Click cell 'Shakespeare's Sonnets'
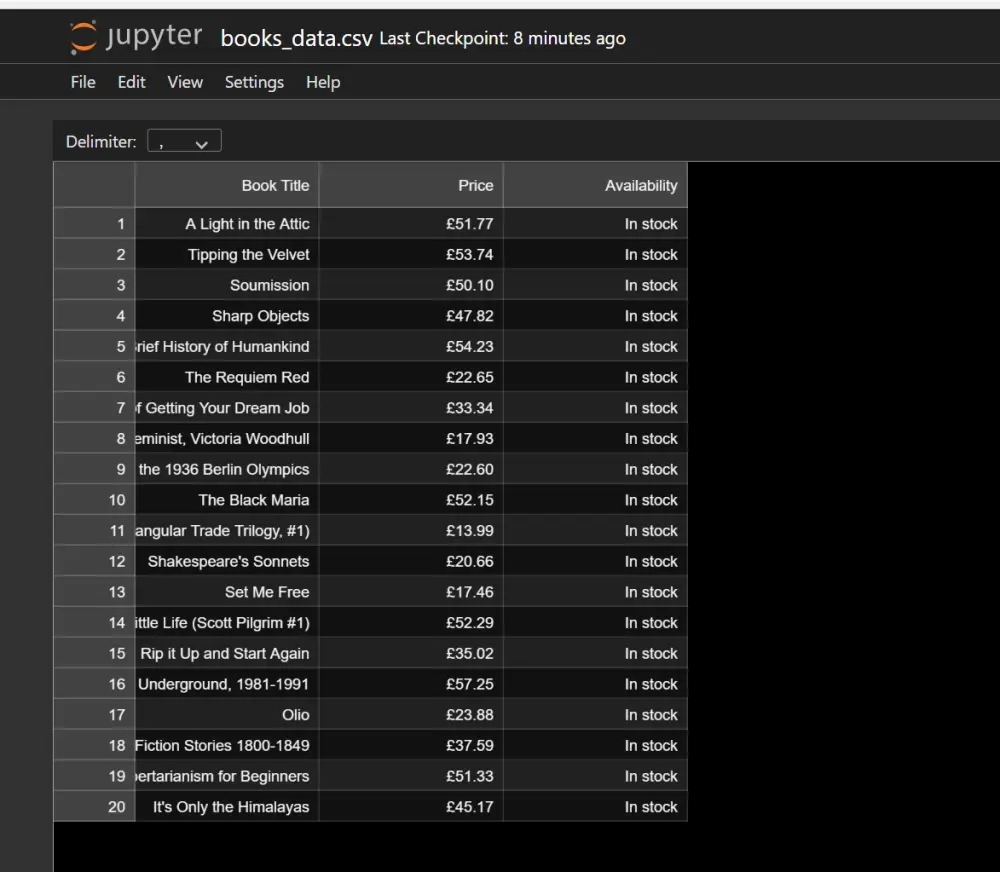The width and height of the screenshot is (1000, 872). 227,561
